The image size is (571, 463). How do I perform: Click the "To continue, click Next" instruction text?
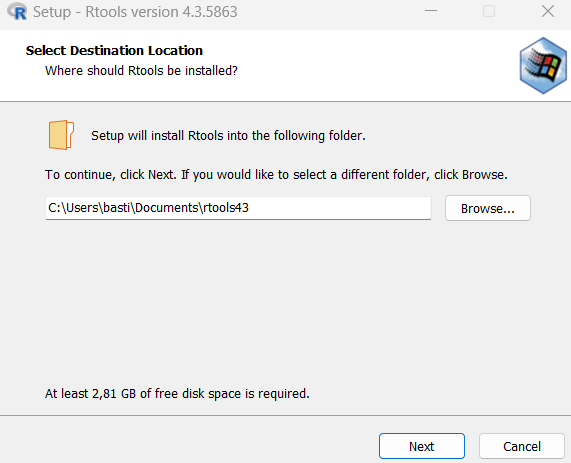(x=276, y=174)
